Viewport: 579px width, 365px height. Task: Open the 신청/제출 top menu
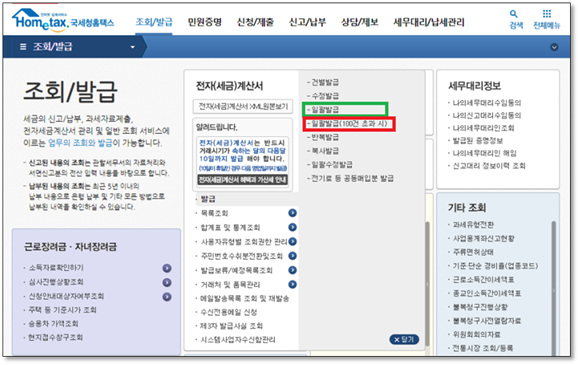click(x=255, y=22)
